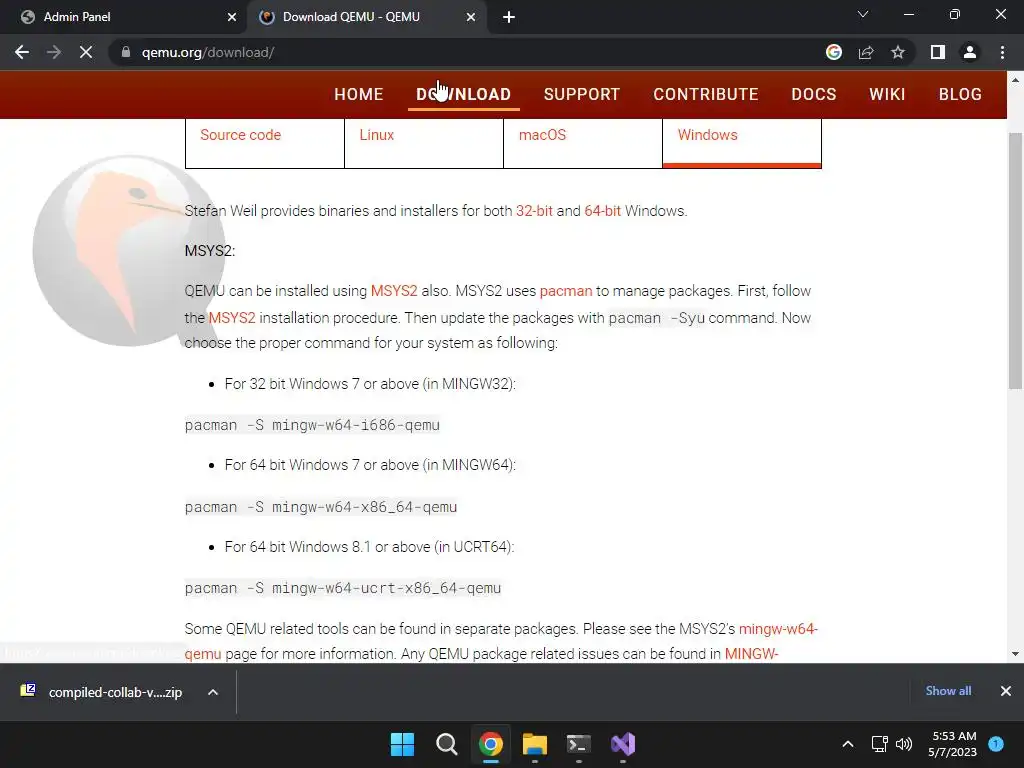1024x768 pixels.
Task: Click the Chrome taskbar icon
Action: [x=490, y=744]
